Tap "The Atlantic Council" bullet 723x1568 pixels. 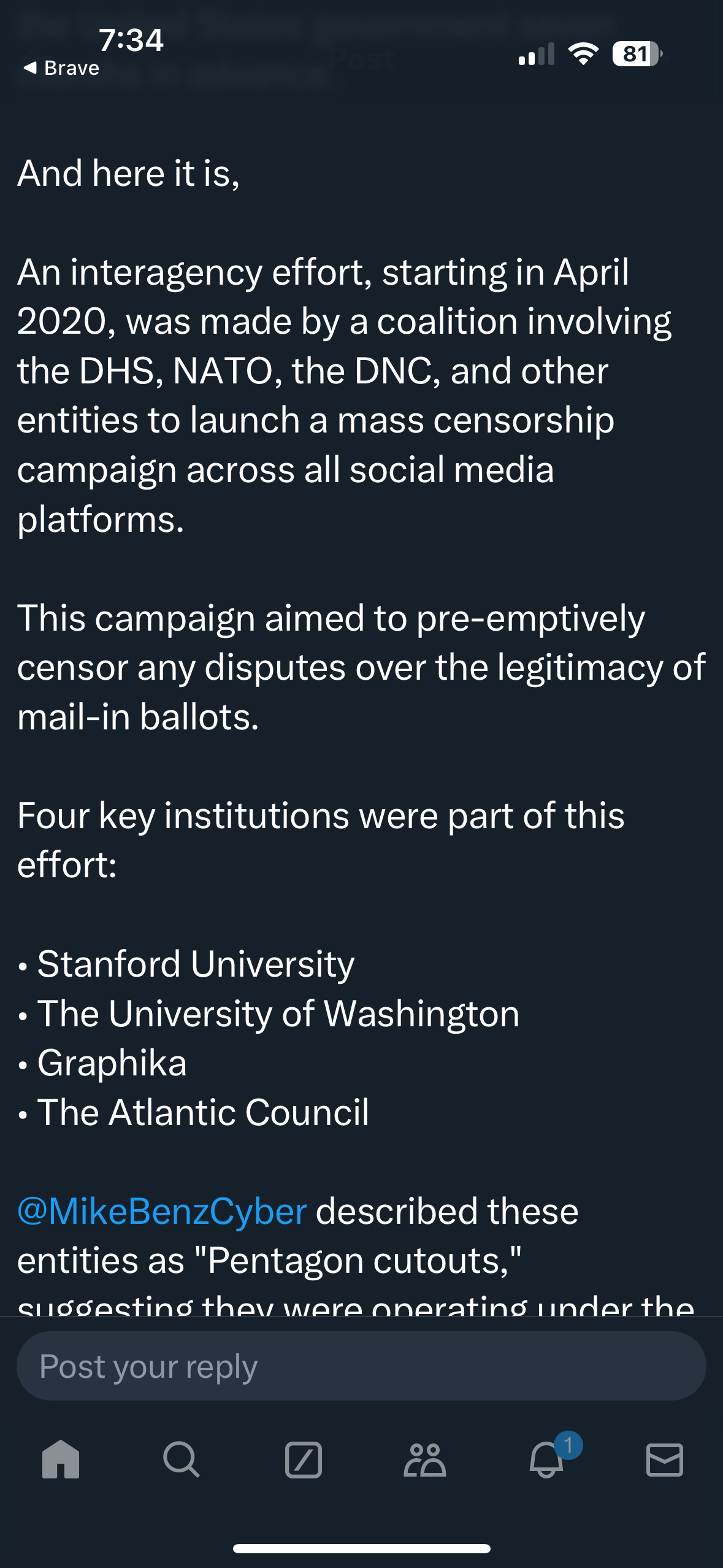[203, 1112]
